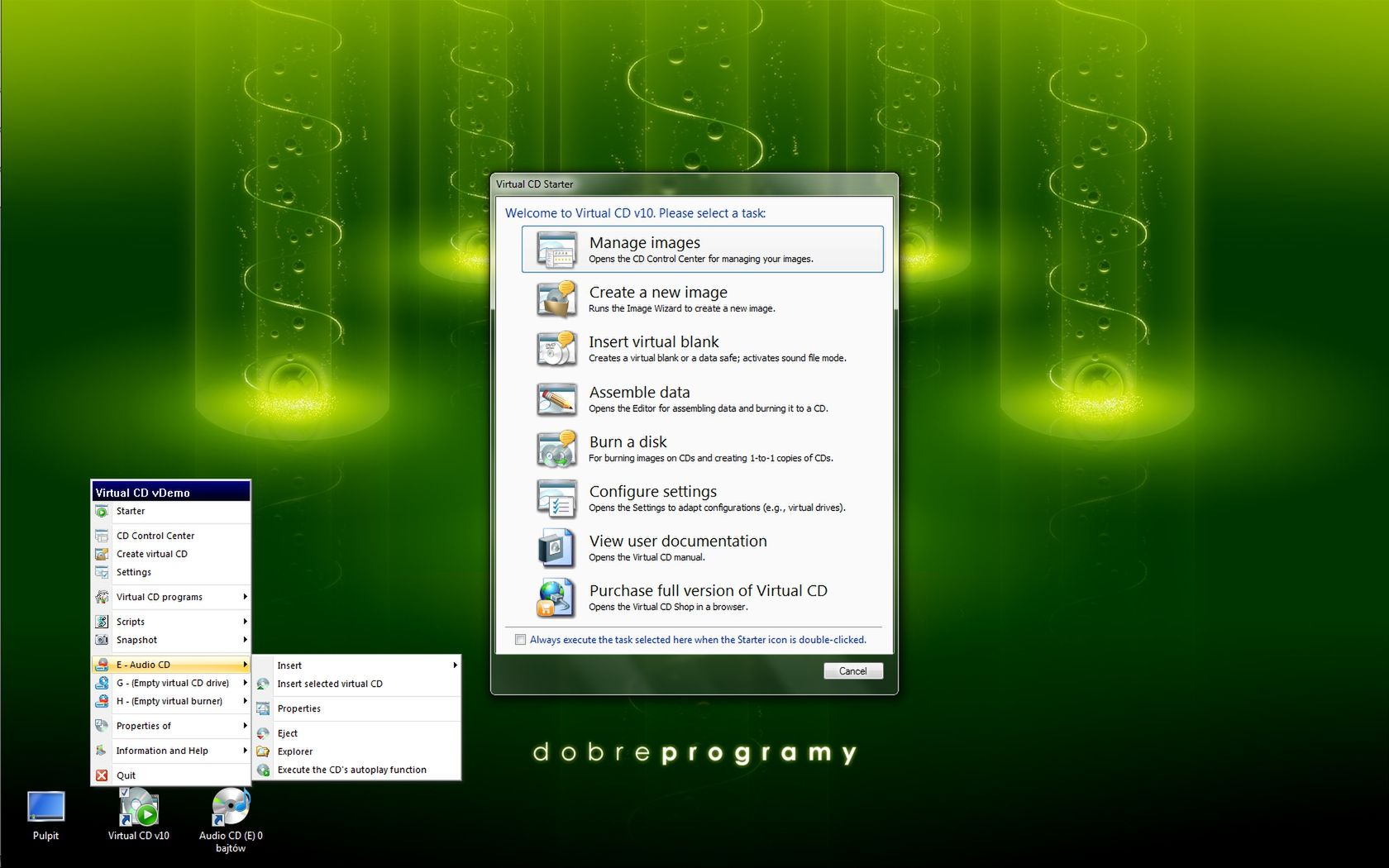Expand the Snapshot submenu arrow
This screenshot has width=1389, height=868.
245,640
